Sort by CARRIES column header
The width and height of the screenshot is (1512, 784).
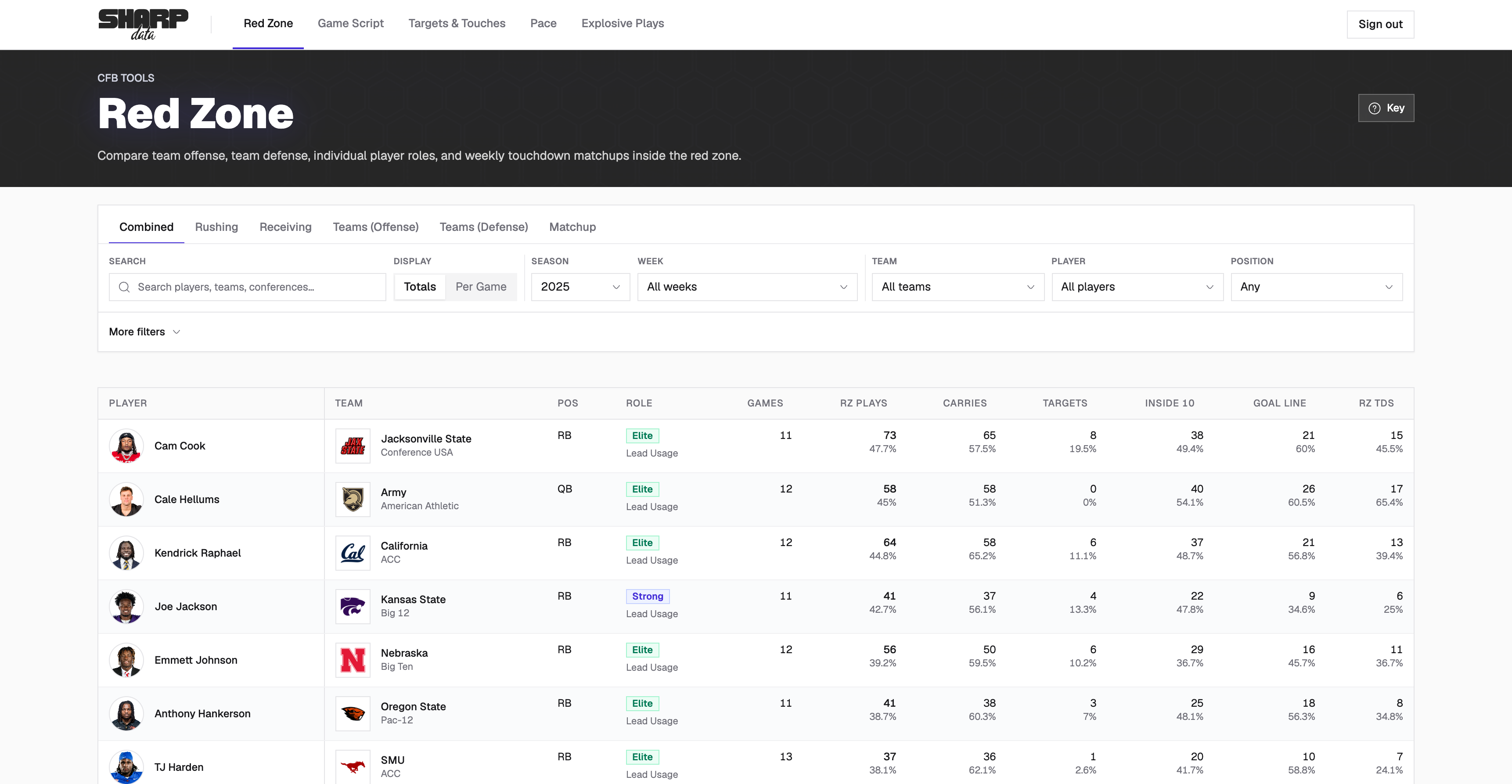coord(965,403)
